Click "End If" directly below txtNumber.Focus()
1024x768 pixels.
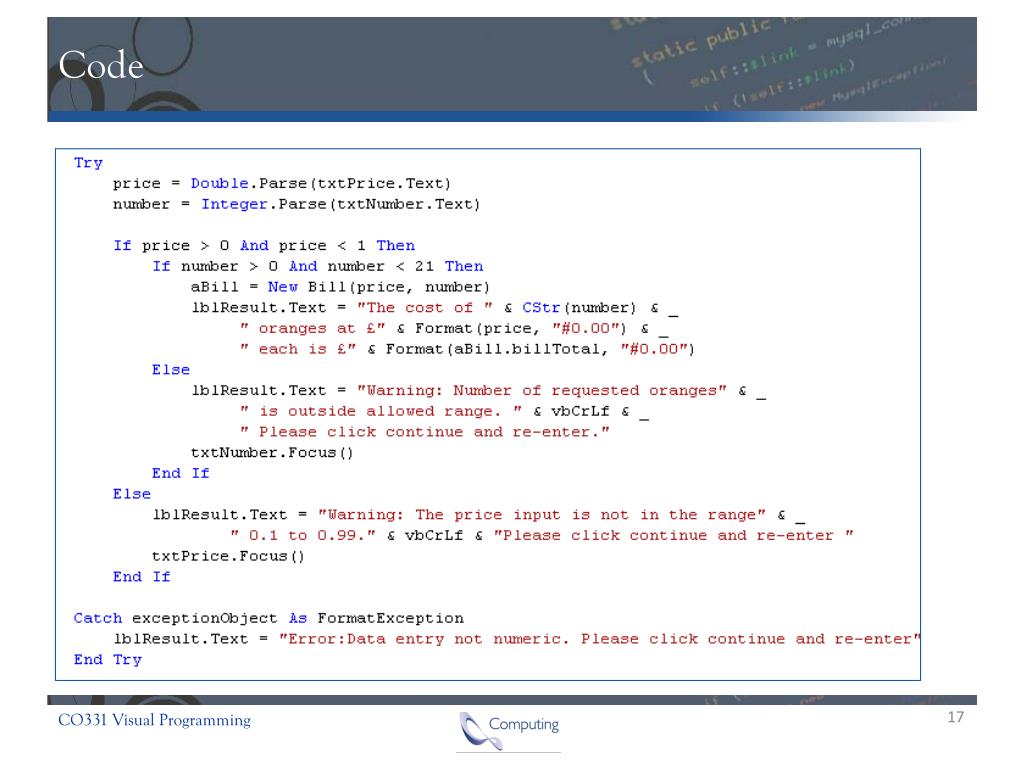[x=181, y=473]
